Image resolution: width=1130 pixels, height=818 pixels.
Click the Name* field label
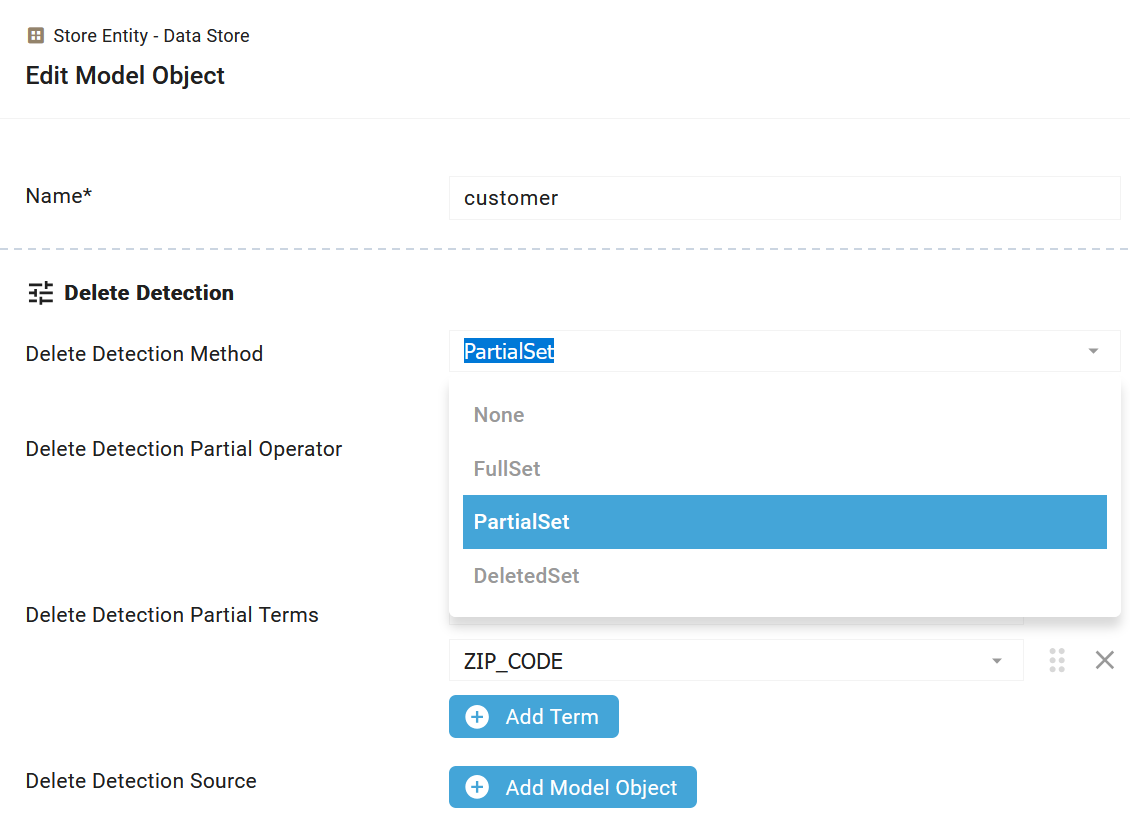(59, 196)
